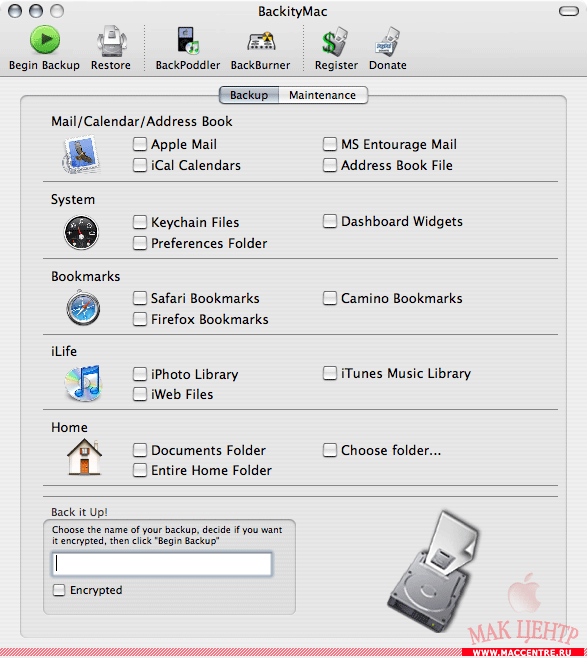Switch to the Maintenance tab
Image resolution: width=587 pixels, height=658 pixels.
(323, 95)
